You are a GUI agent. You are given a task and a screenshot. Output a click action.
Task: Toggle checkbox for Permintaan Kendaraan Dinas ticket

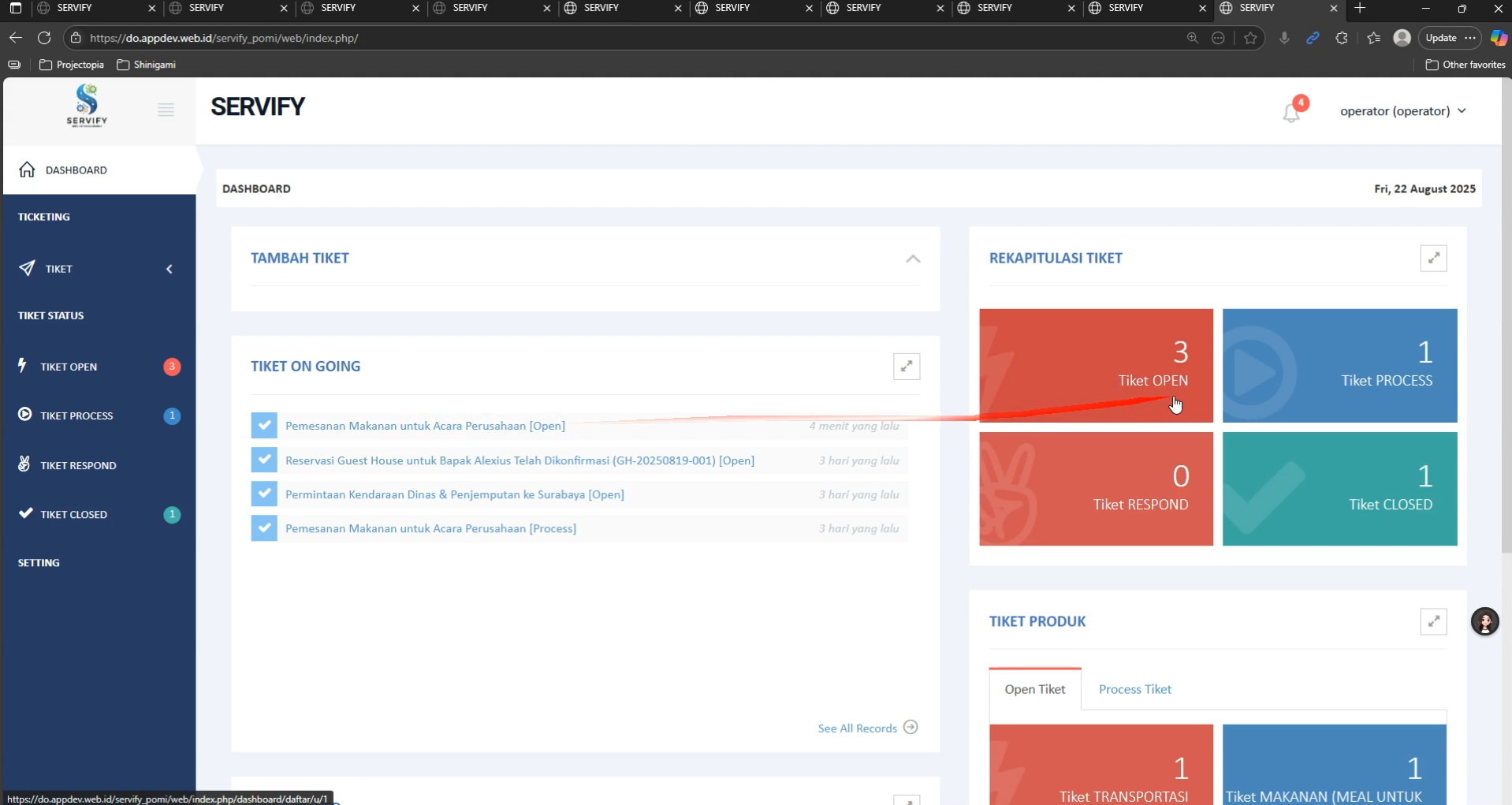pos(264,494)
